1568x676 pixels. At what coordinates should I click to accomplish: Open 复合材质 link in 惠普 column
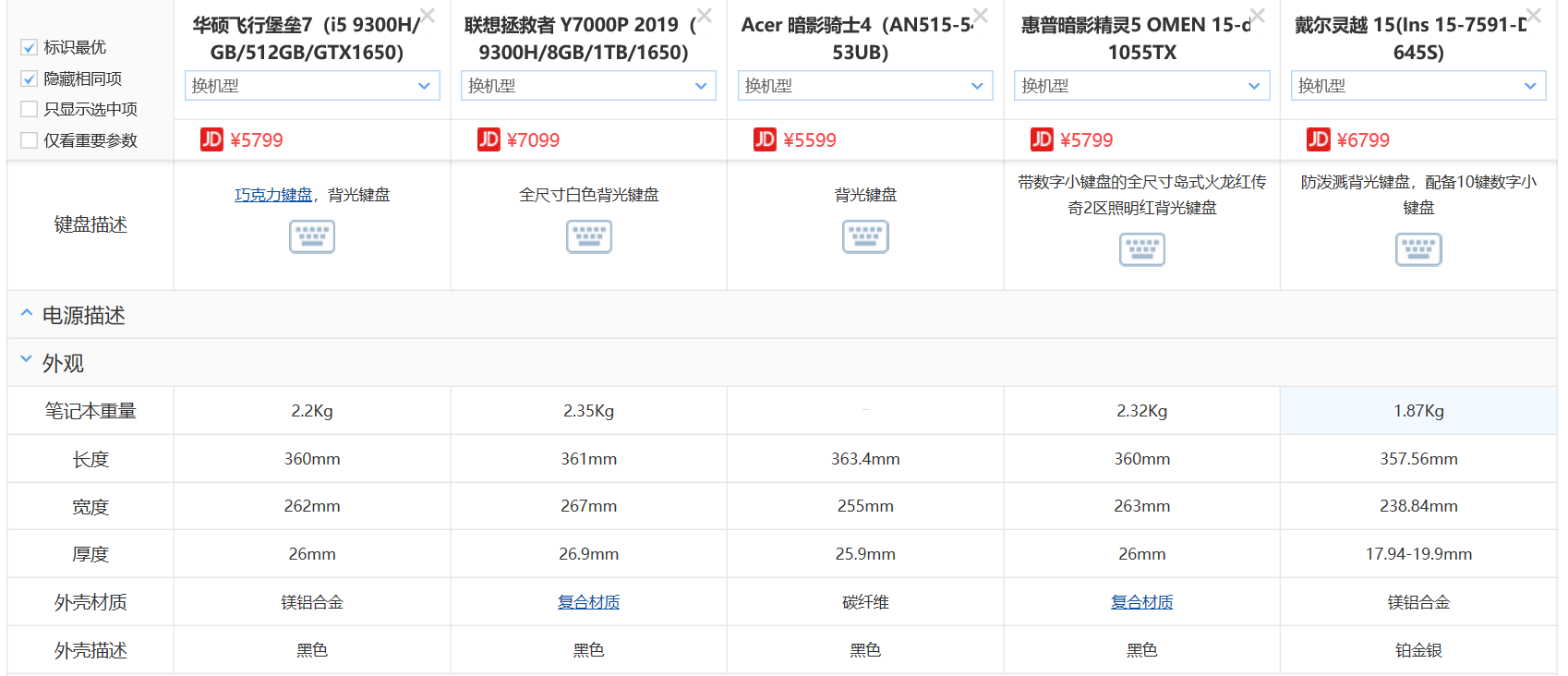click(1142, 602)
